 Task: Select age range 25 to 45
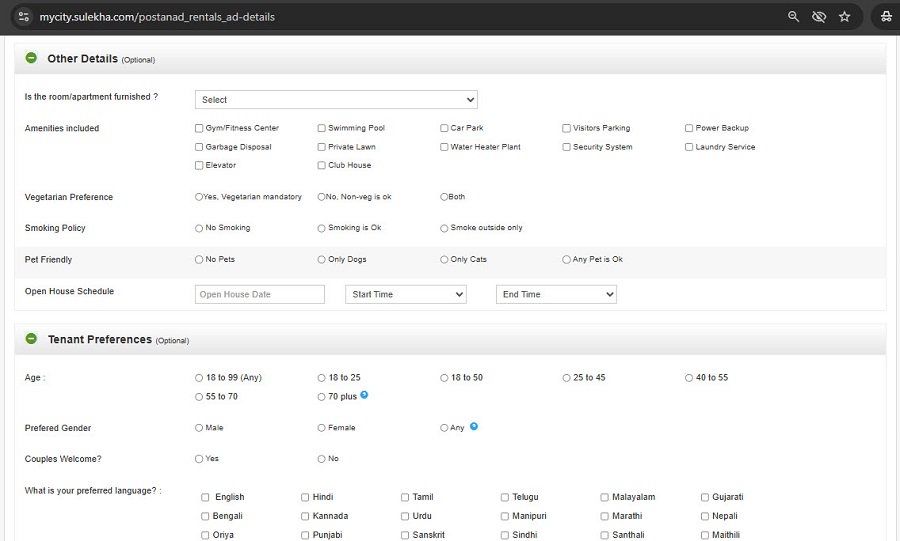(567, 378)
